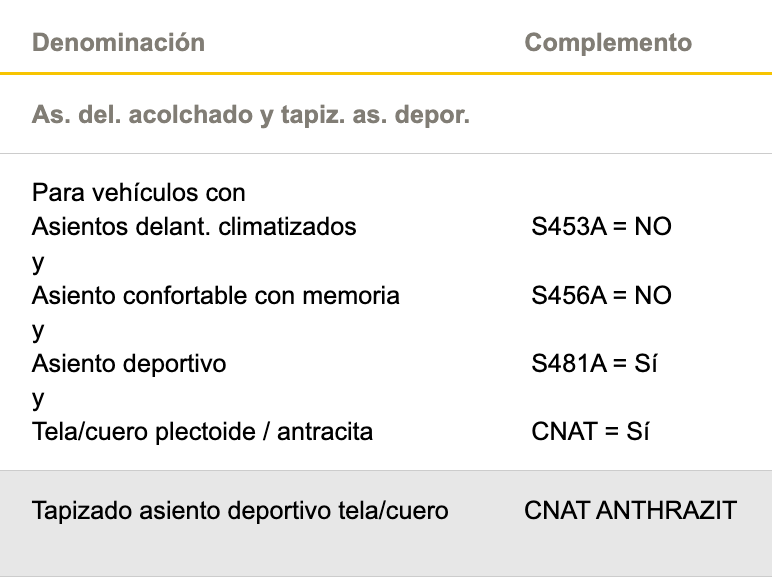Click the S481A = Sí code
The image size is (772, 586).
[x=594, y=364]
